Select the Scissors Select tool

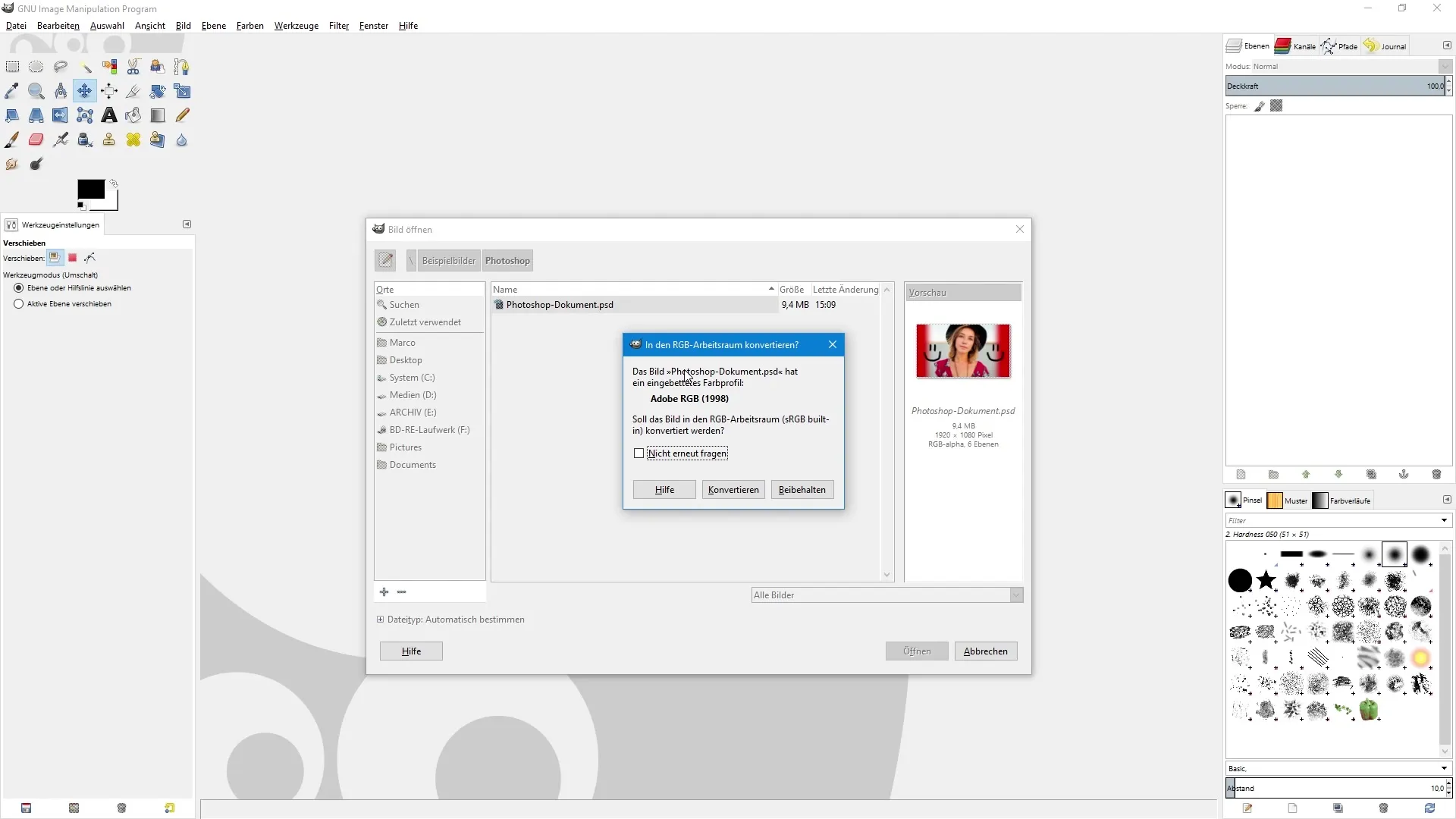133,67
